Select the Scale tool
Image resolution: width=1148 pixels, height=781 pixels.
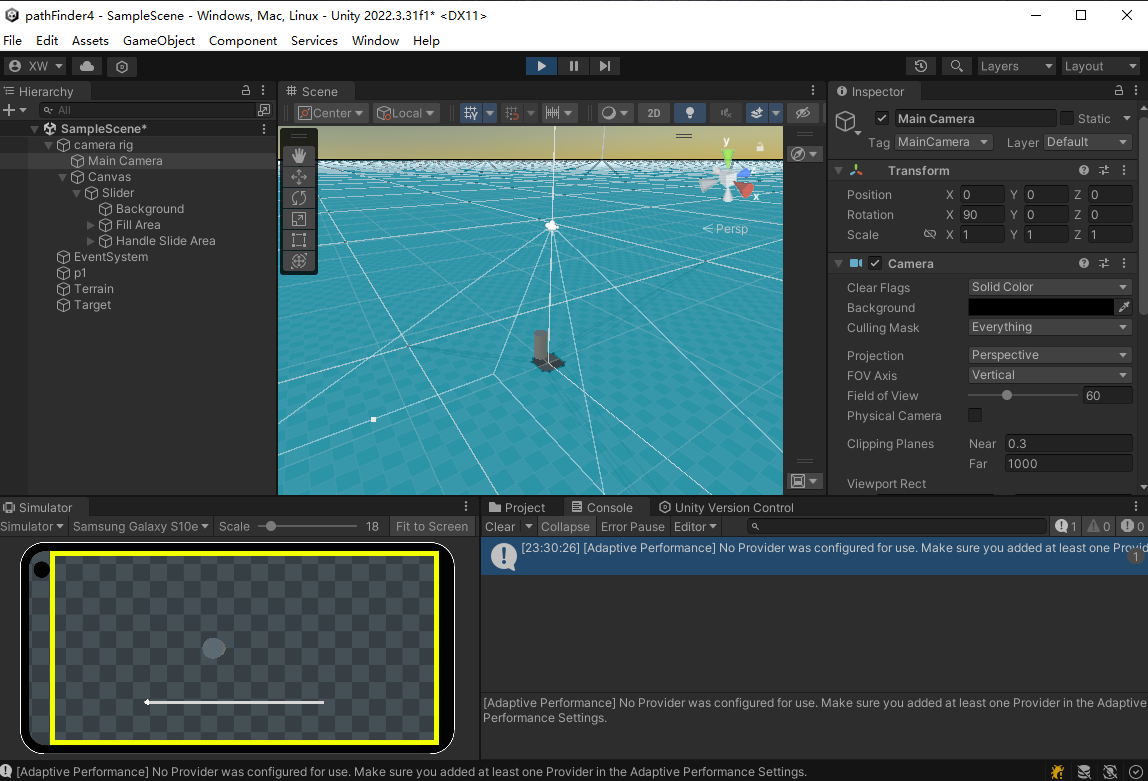click(298, 219)
